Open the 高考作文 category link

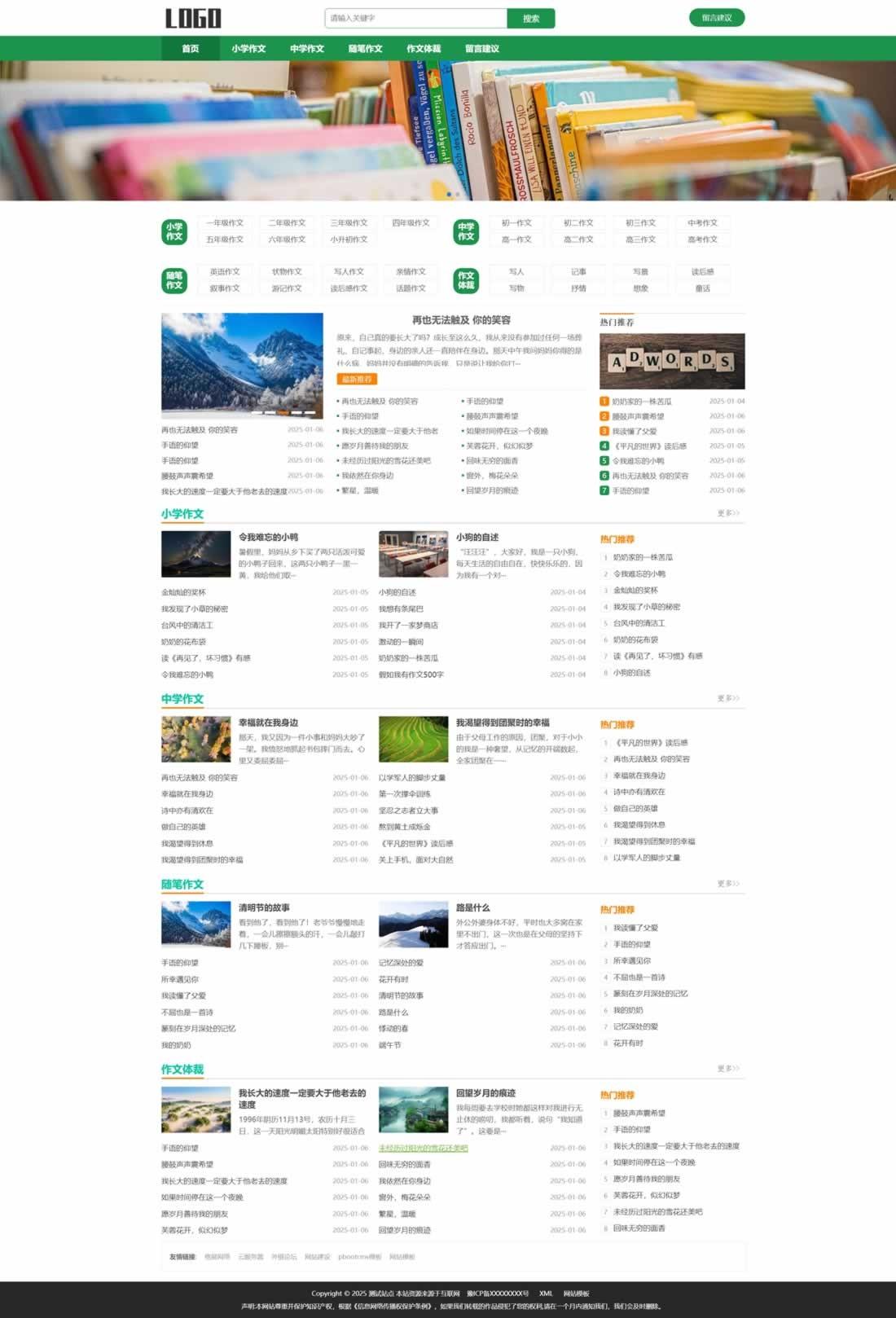pos(702,239)
